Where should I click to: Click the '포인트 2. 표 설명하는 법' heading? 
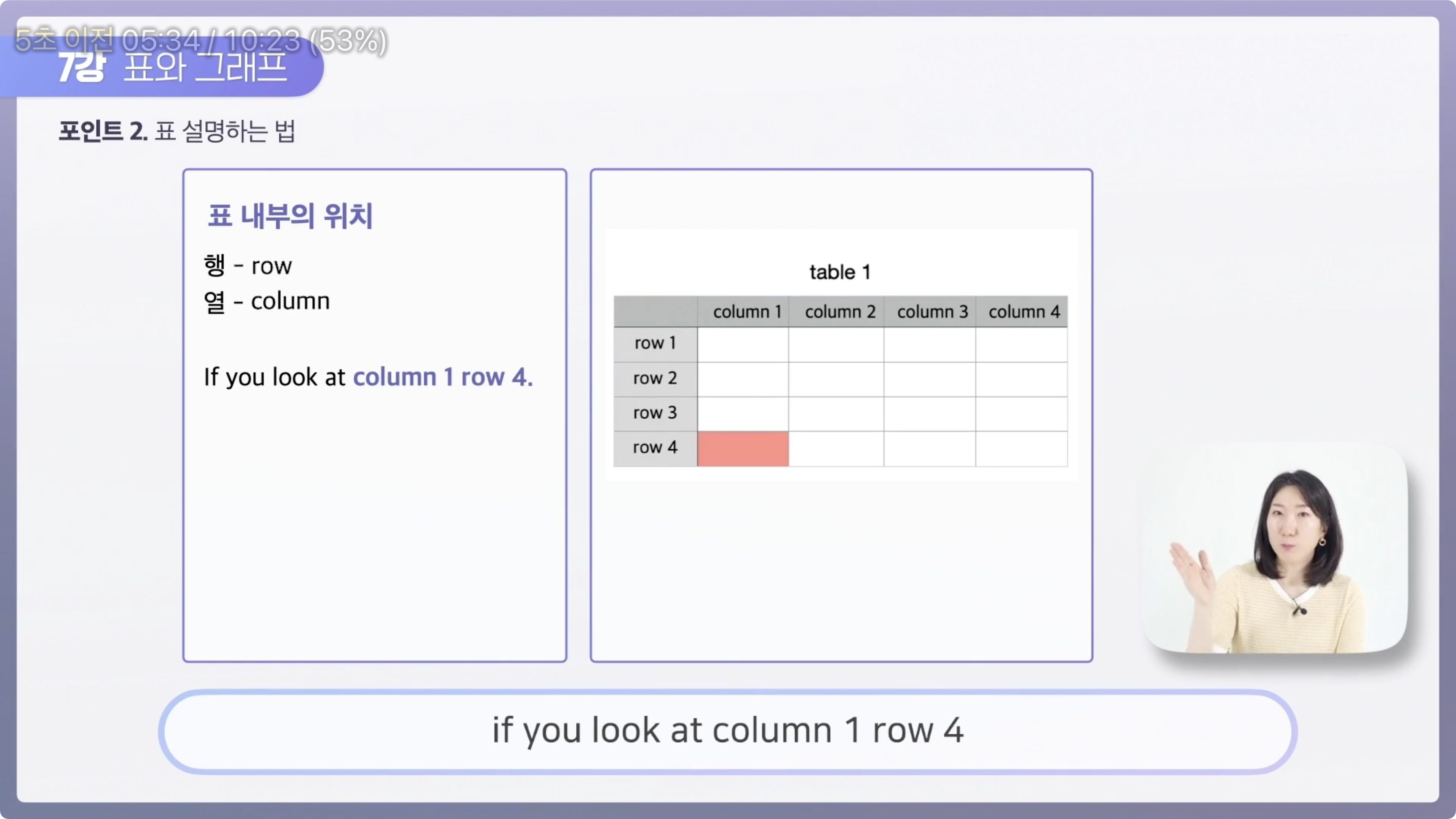tap(177, 131)
